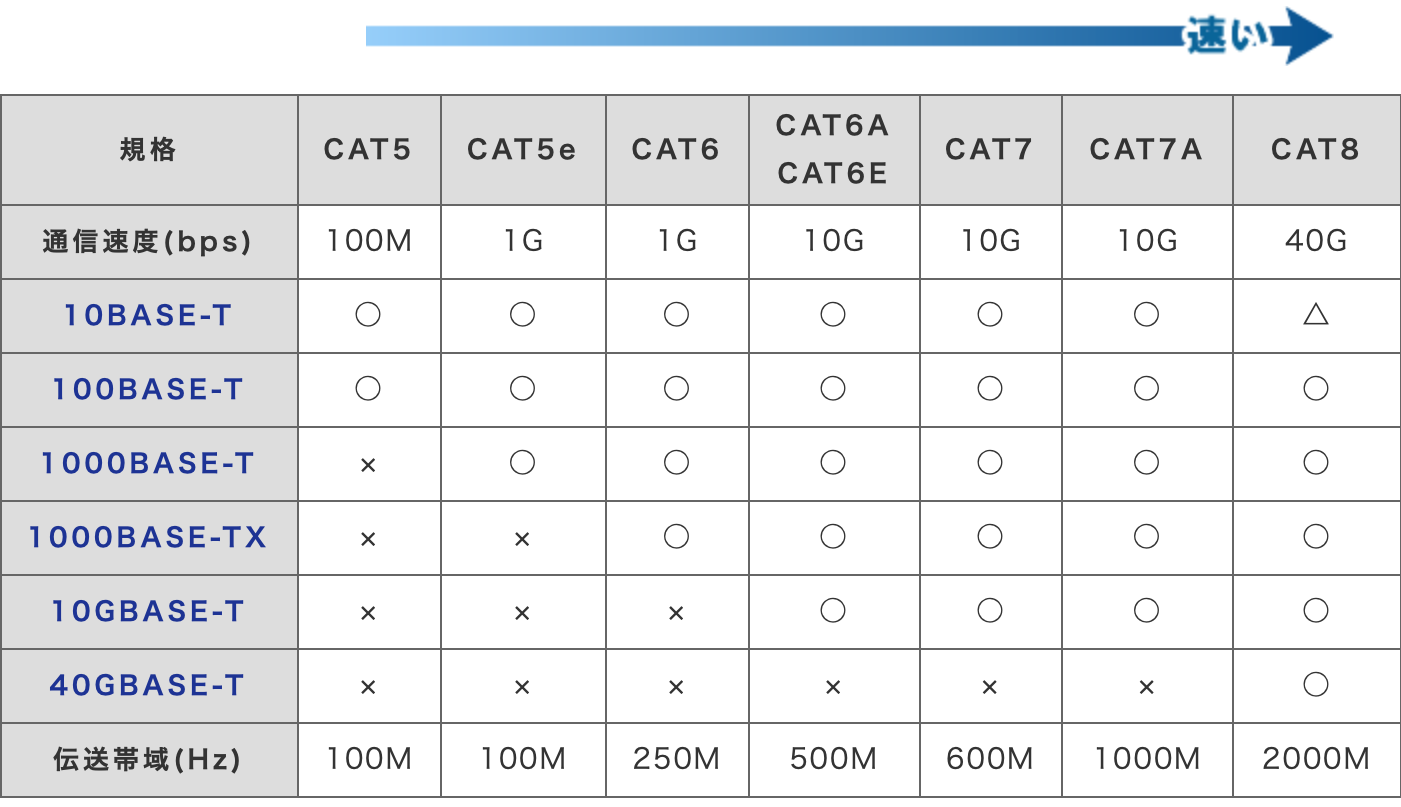The image size is (1401, 807).
Task: Open the 100BASE-T link
Action: coord(148,390)
